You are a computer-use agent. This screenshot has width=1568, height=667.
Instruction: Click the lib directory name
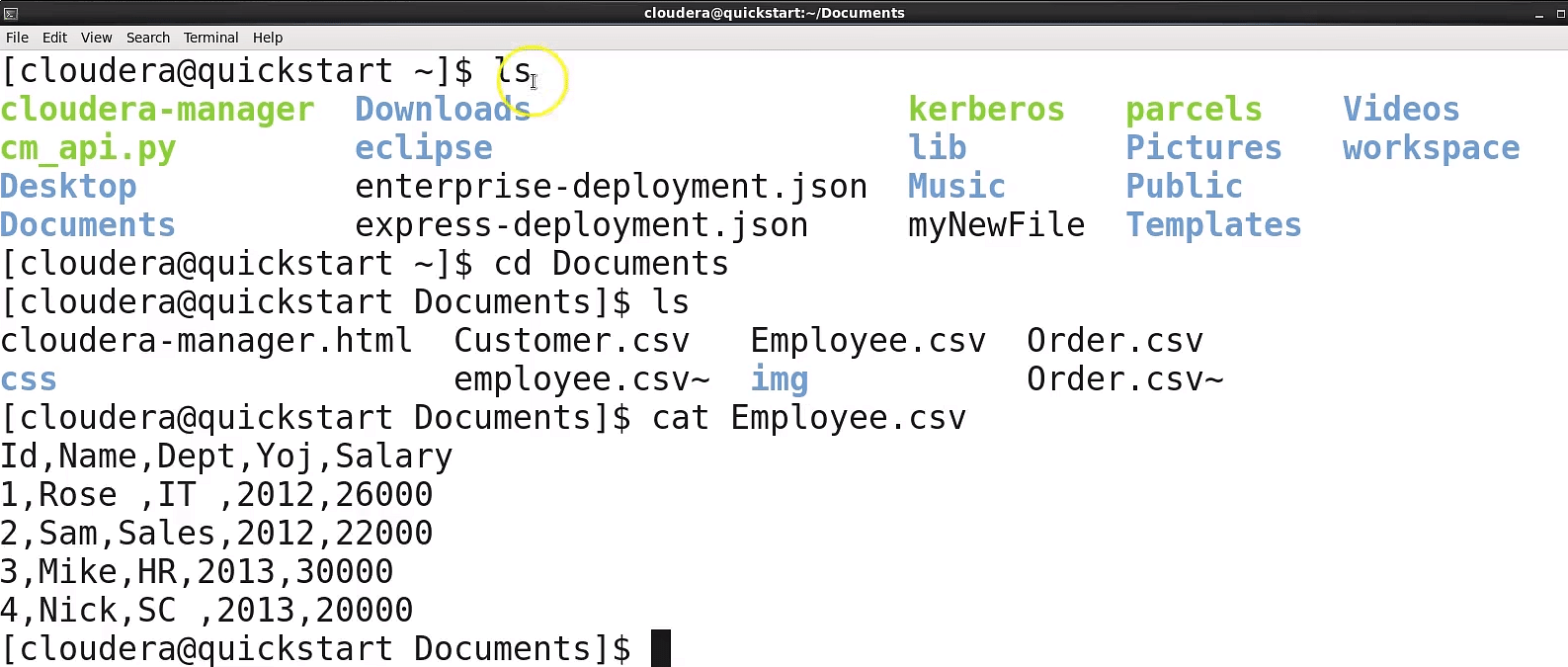coord(937,148)
